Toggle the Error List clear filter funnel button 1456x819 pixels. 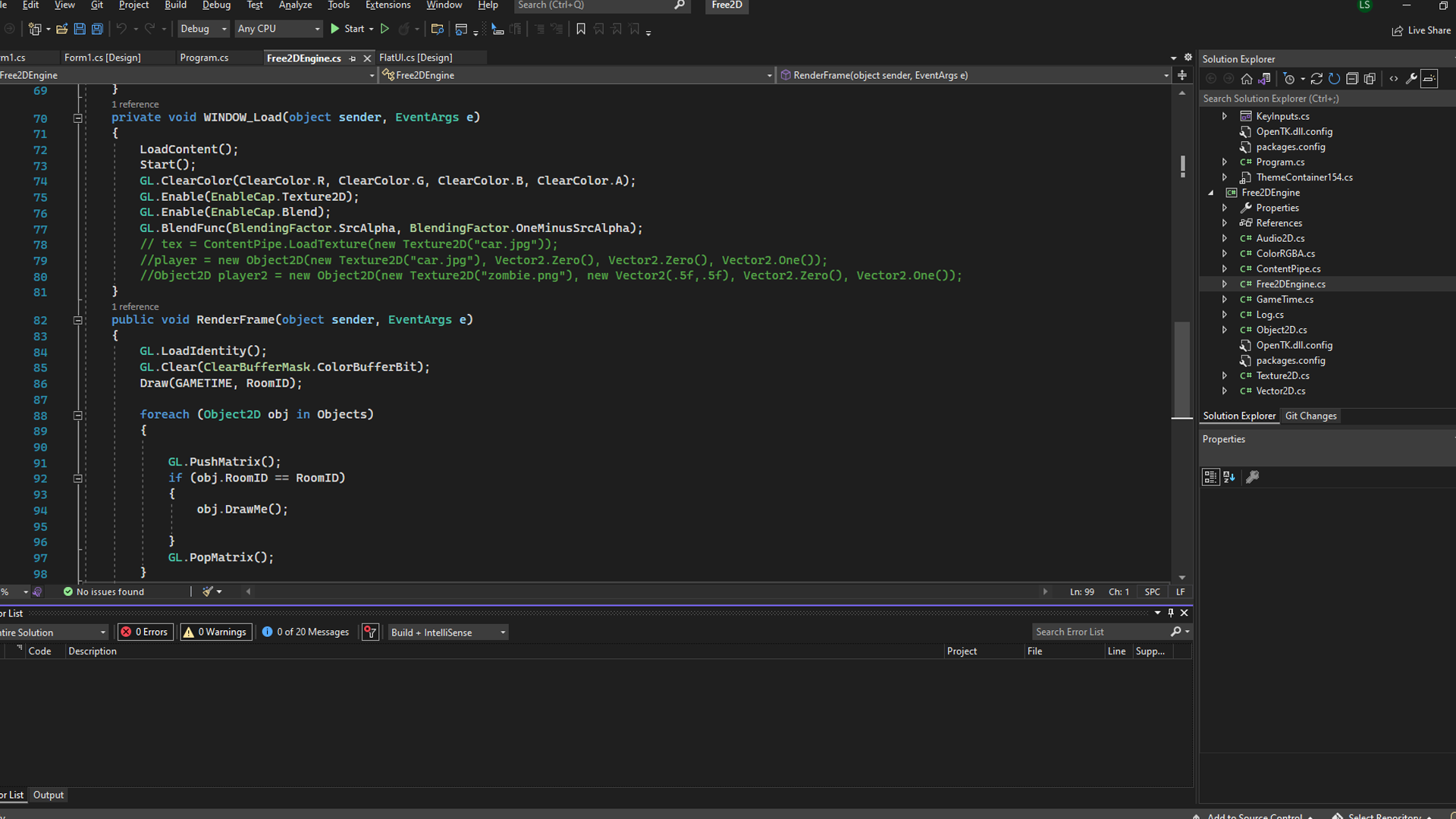pyautogui.click(x=370, y=632)
